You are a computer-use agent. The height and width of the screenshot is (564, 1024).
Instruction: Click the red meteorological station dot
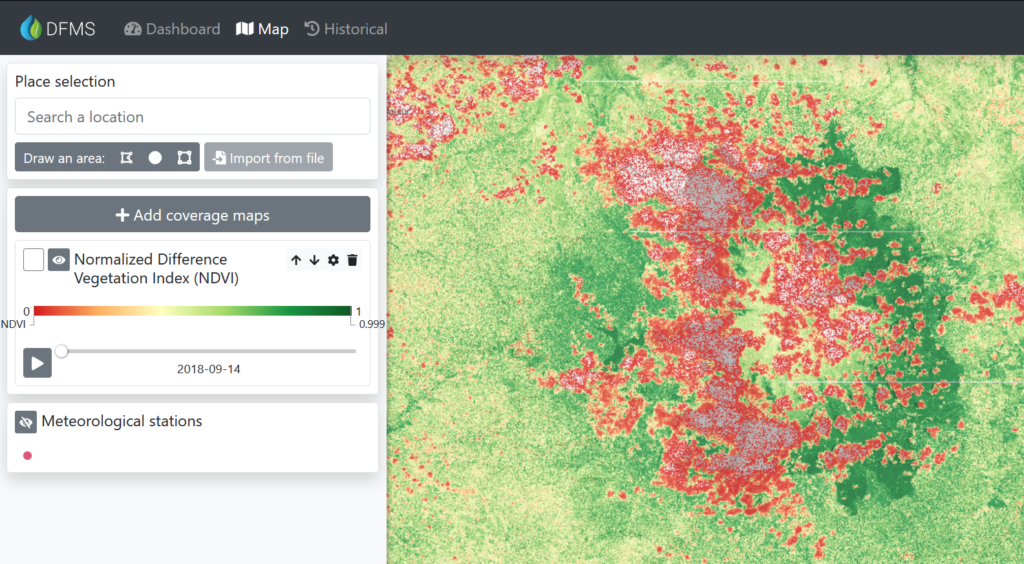[x=27, y=456]
